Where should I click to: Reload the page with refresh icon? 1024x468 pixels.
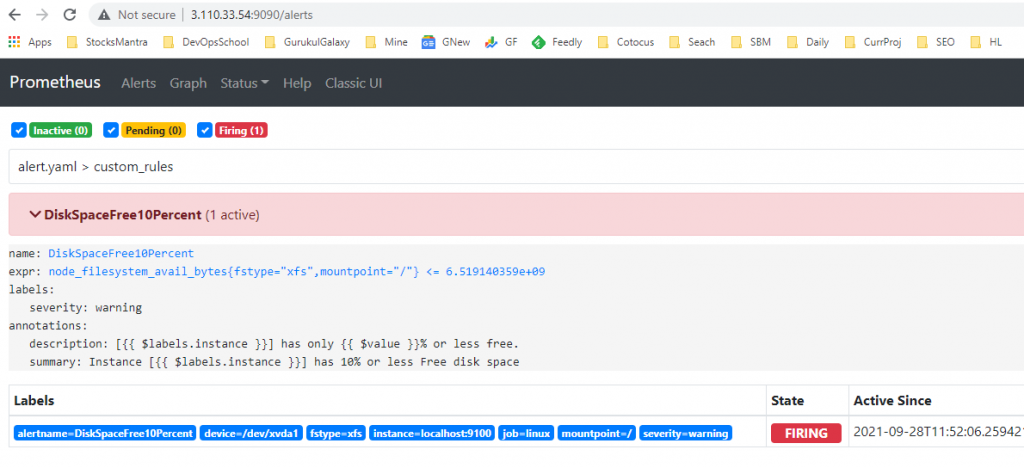(x=69, y=15)
